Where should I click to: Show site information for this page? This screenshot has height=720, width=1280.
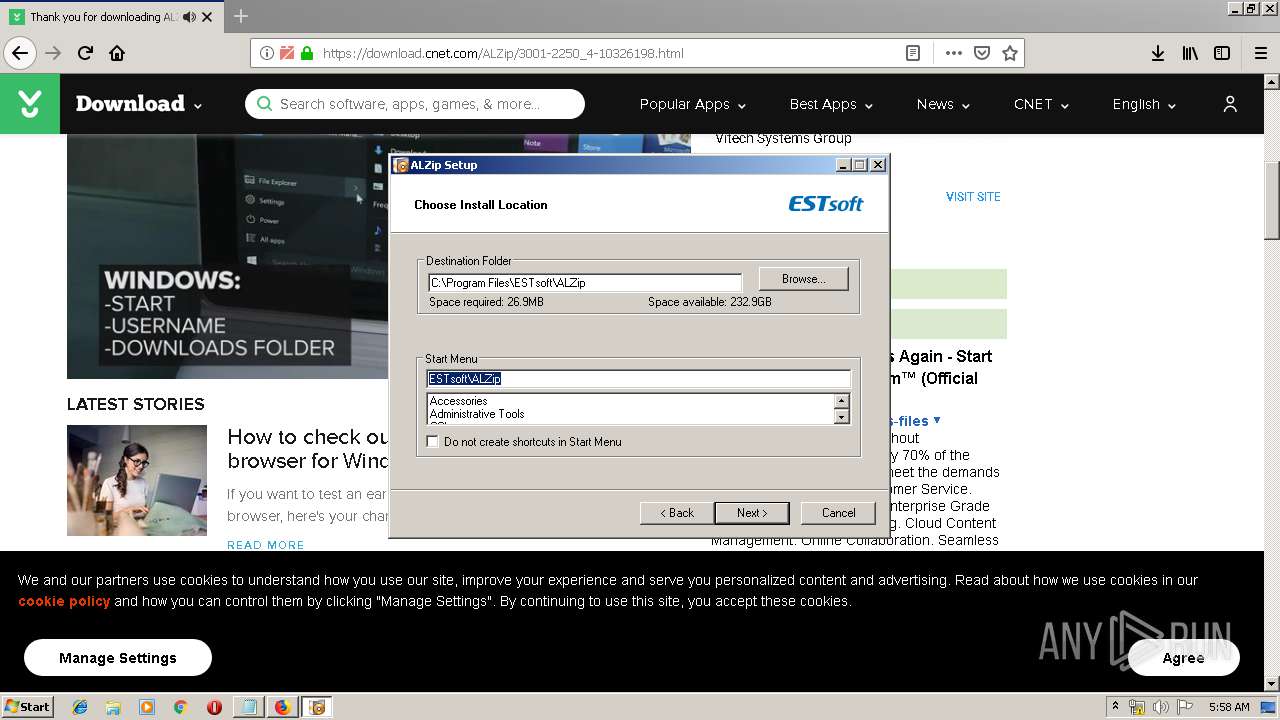tap(266, 53)
